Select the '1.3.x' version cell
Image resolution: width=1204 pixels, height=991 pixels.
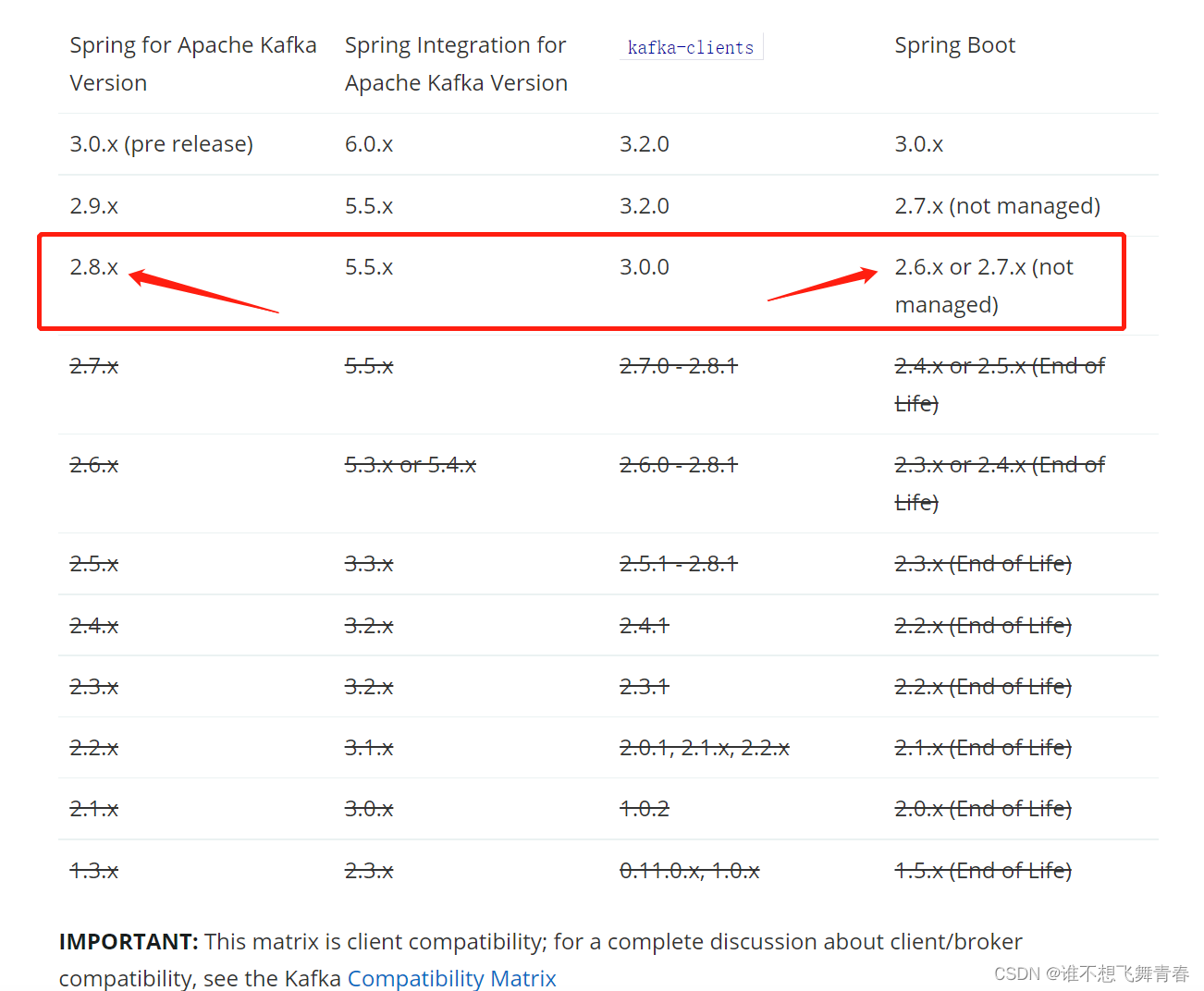click(x=94, y=871)
